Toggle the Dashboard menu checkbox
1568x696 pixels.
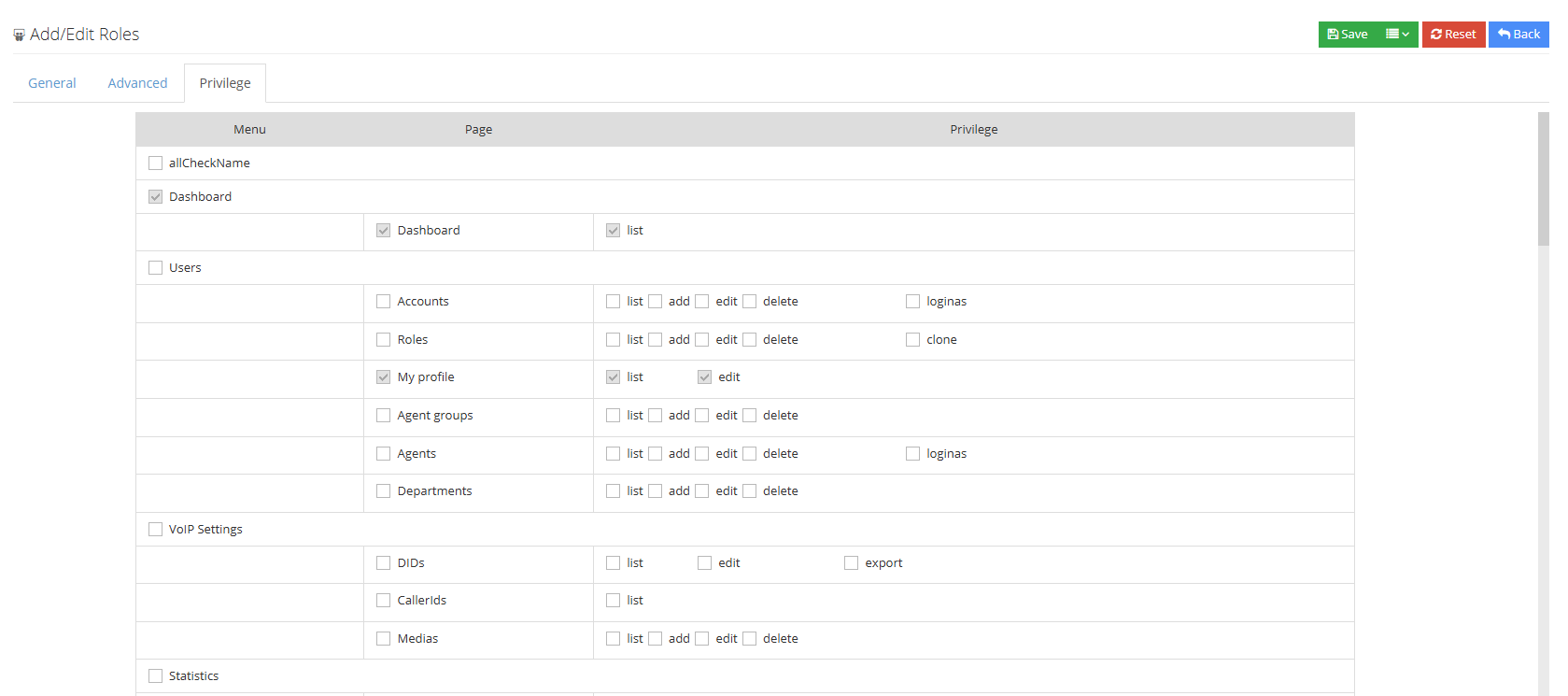[x=155, y=197]
